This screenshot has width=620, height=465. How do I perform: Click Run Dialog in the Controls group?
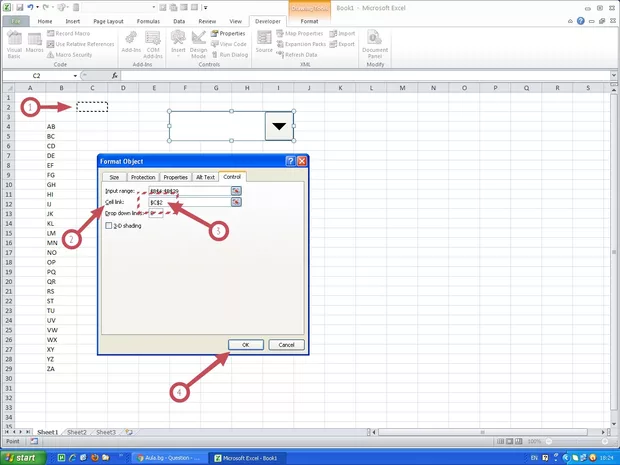click(x=230, y=55)
